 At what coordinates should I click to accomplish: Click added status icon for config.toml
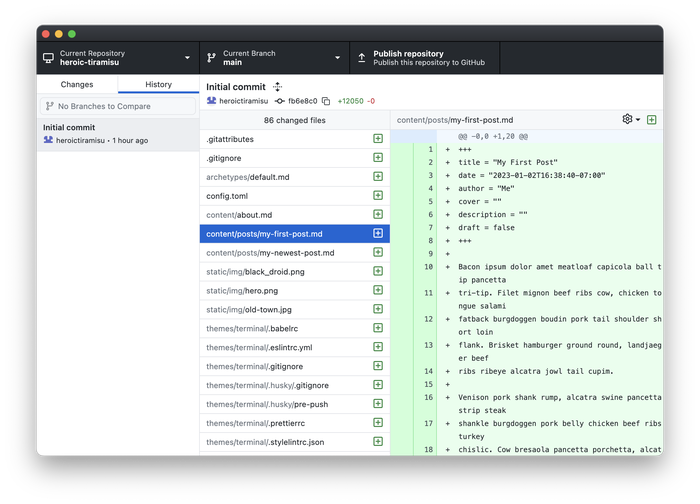(378, 196)
